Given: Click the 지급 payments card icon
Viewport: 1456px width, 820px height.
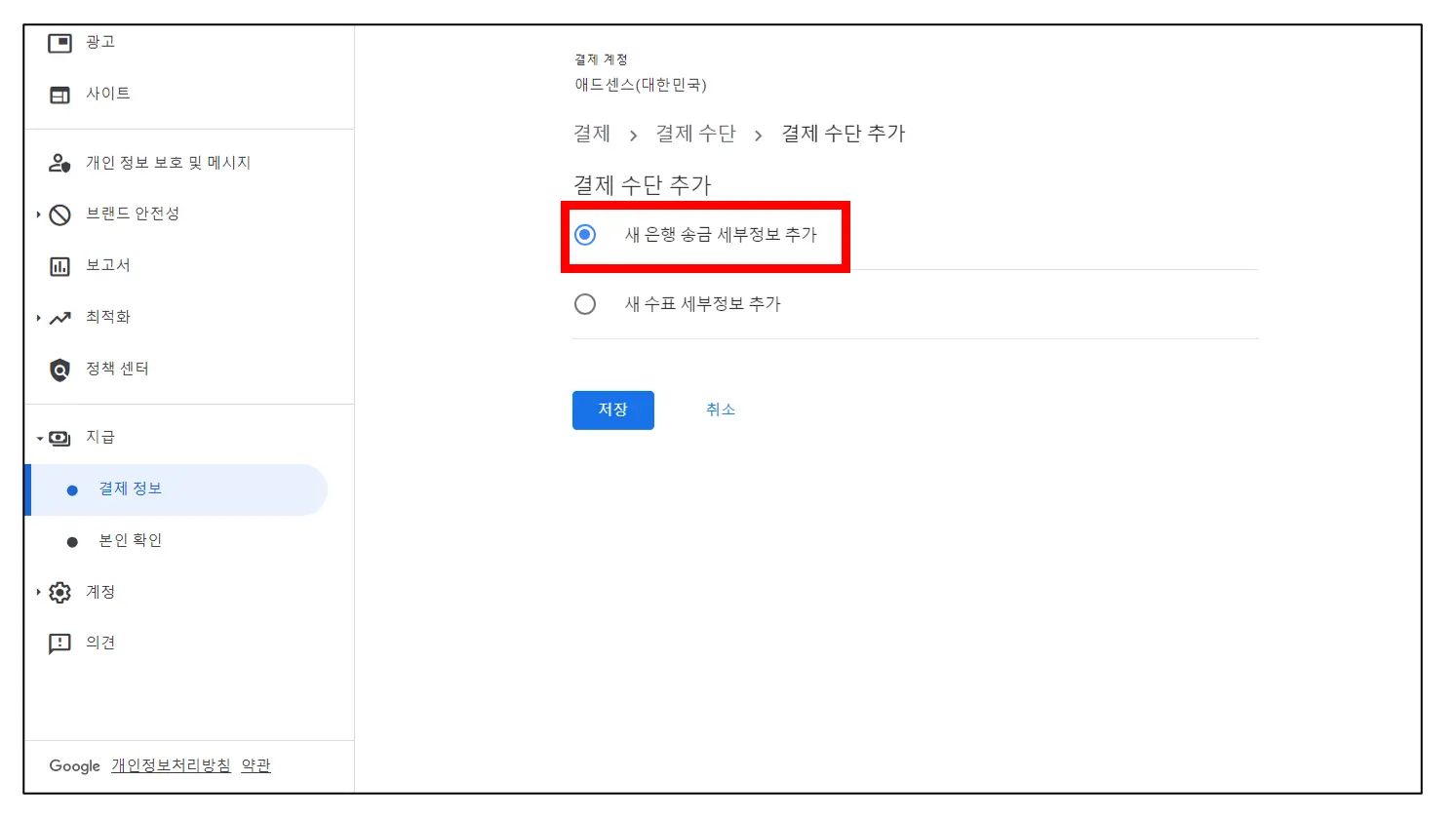Looking at the screenshot, I should click(x=59, y=437).
